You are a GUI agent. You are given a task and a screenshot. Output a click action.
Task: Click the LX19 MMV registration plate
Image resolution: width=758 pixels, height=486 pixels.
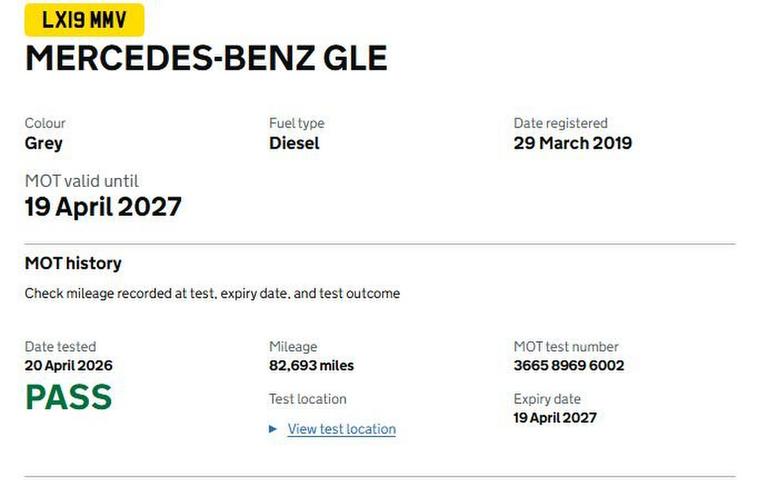84,20
